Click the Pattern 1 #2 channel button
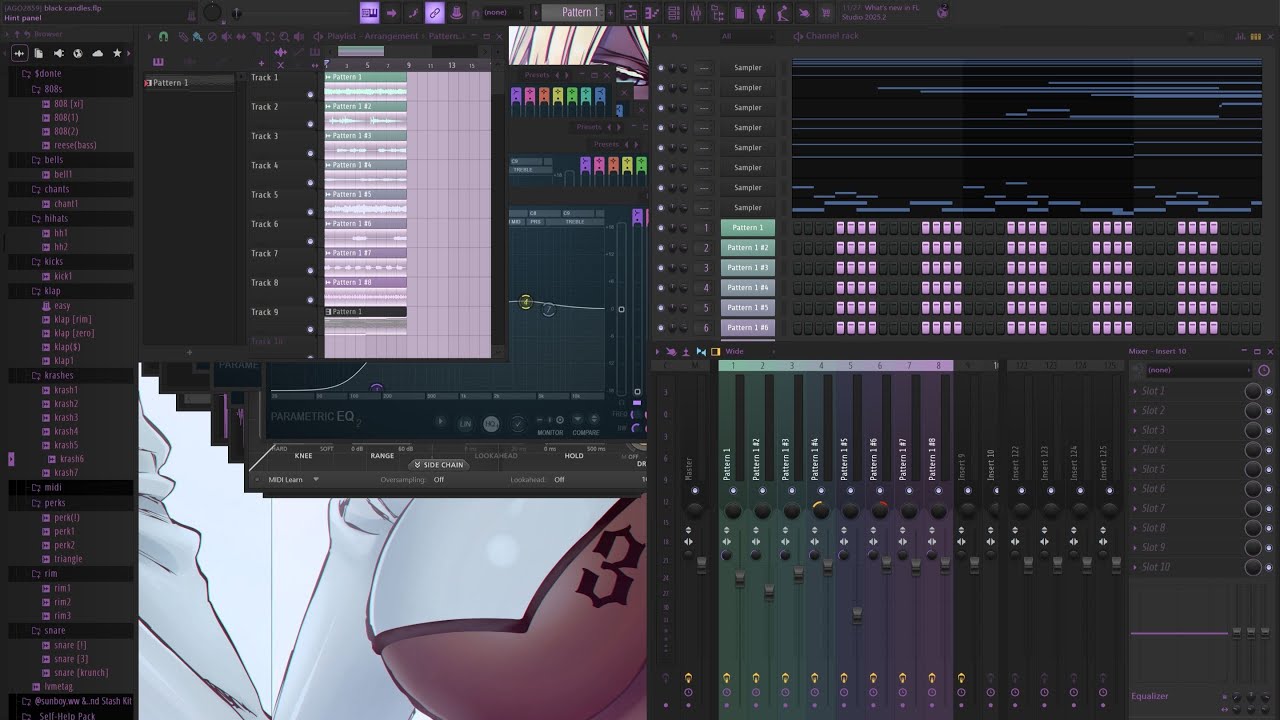Viewport: 1280px width, 720px height. 748,248
